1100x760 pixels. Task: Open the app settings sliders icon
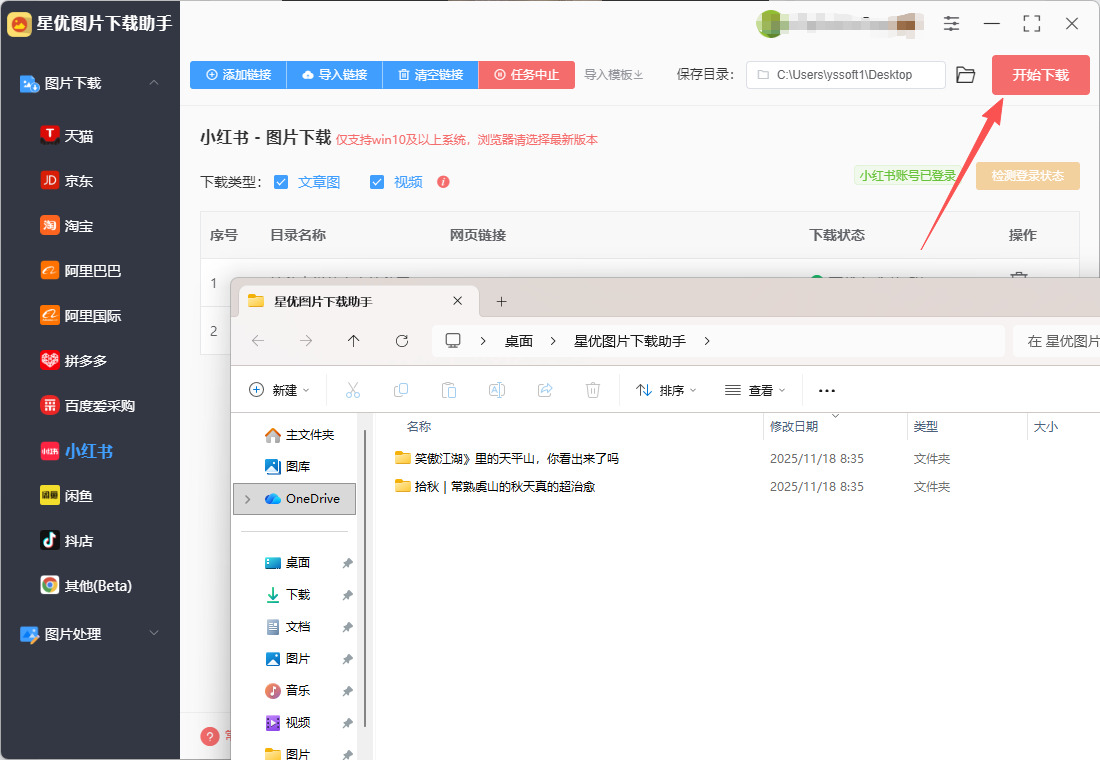951,23
